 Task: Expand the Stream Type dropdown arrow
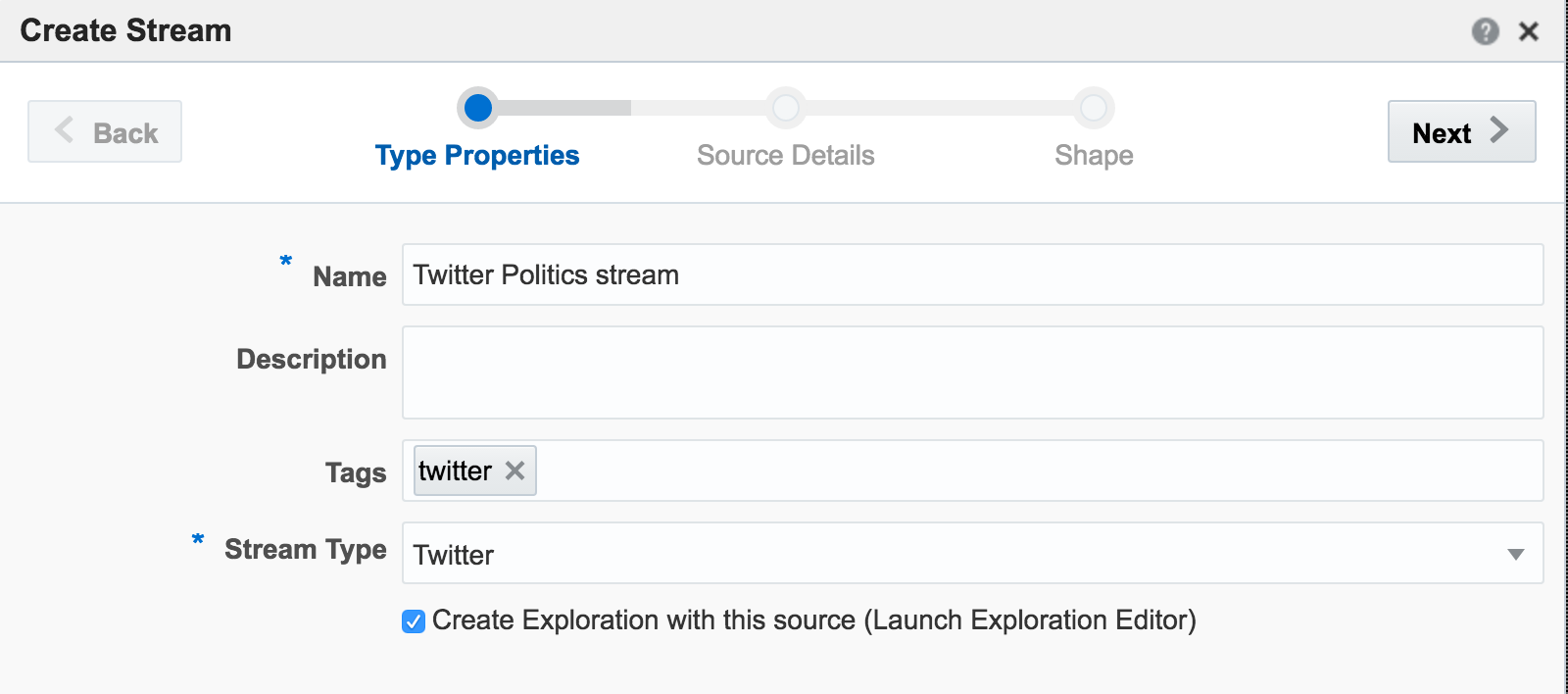pyautogui.click(x=1515, y=554)
